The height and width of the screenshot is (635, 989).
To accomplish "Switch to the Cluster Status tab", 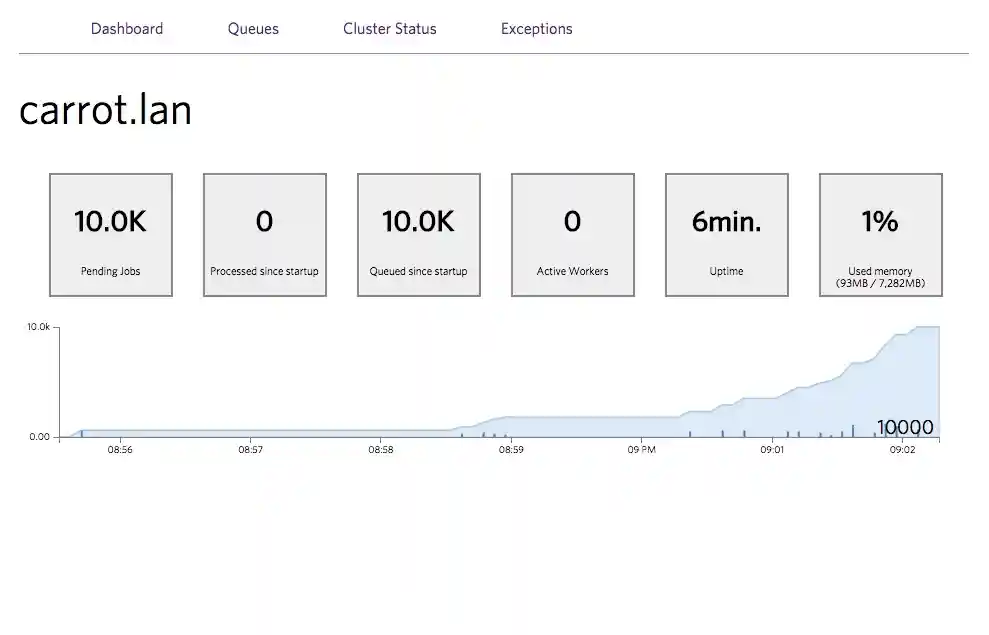I will pos(389,29).
